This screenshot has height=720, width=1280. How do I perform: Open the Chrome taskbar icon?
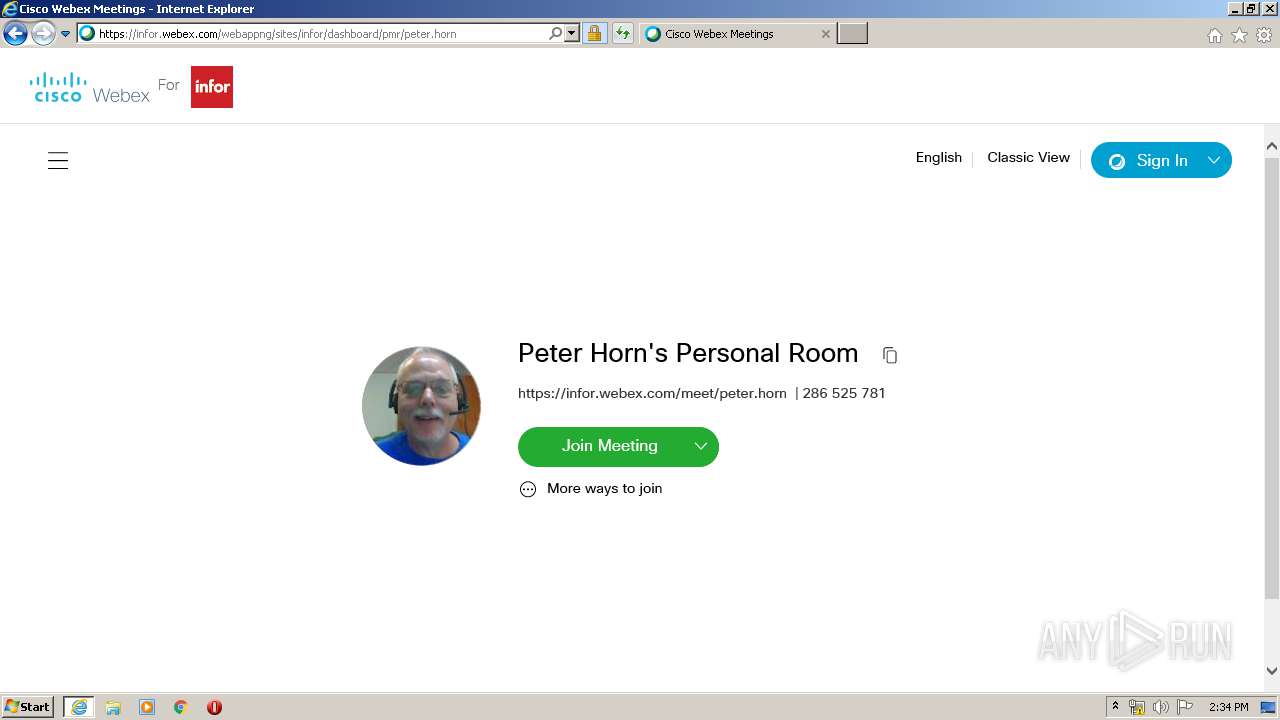[x=181, y=707]
